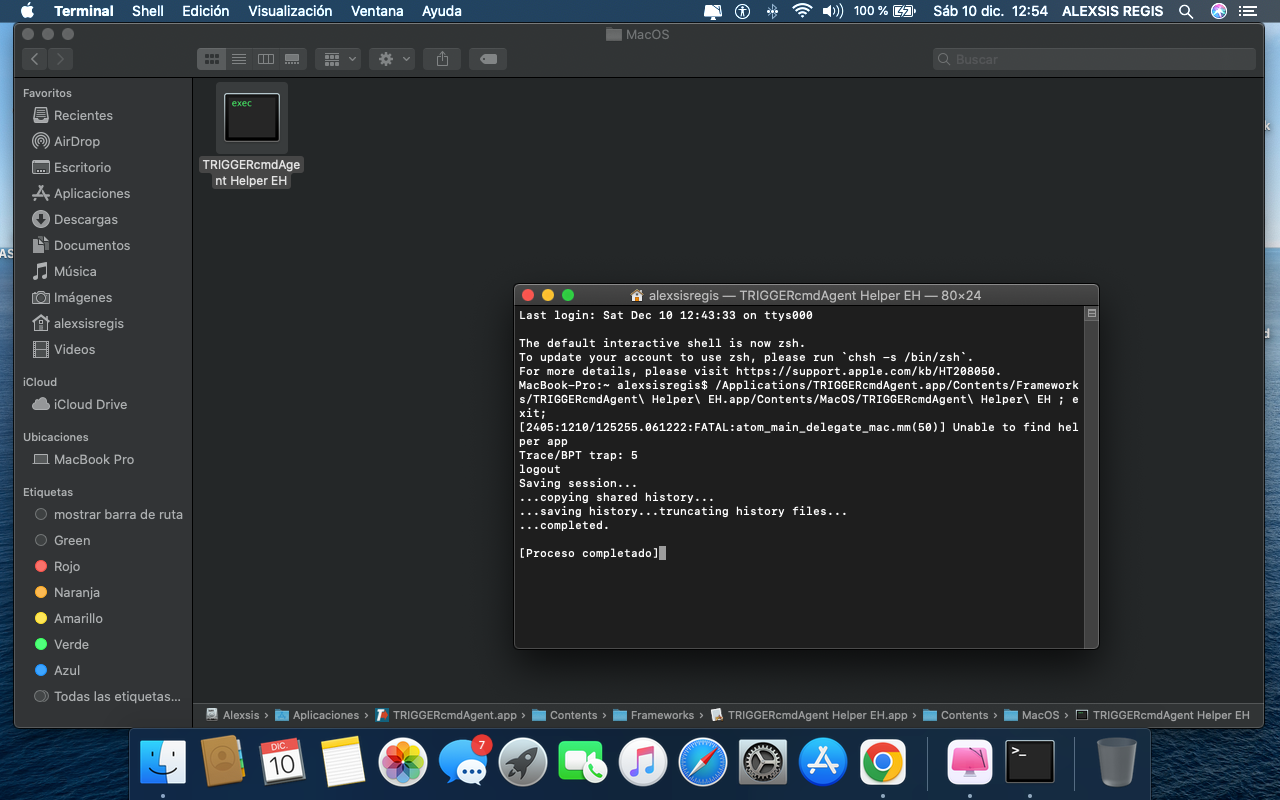Open the Apple menu
This screenshot has height=800, width=1280.
coord(27,11)
